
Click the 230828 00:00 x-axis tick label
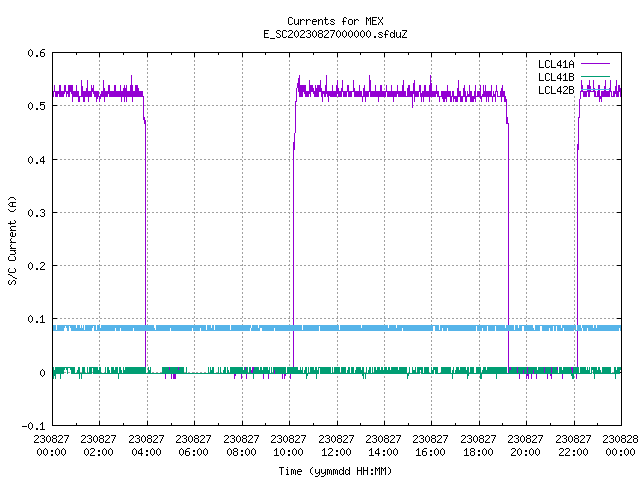[620, 446]
